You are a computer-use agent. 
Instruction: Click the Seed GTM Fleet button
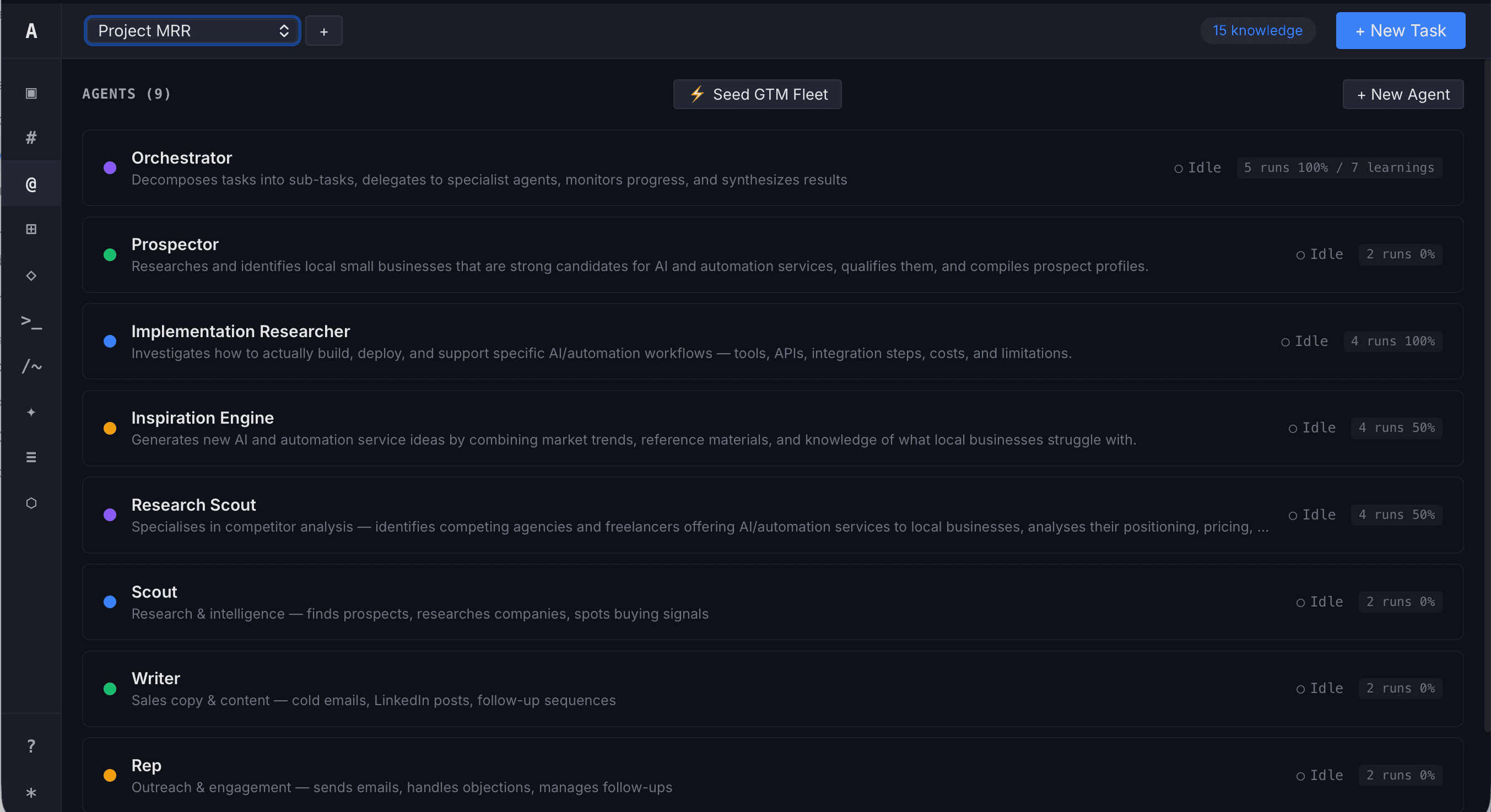click(x=757, y=94)
